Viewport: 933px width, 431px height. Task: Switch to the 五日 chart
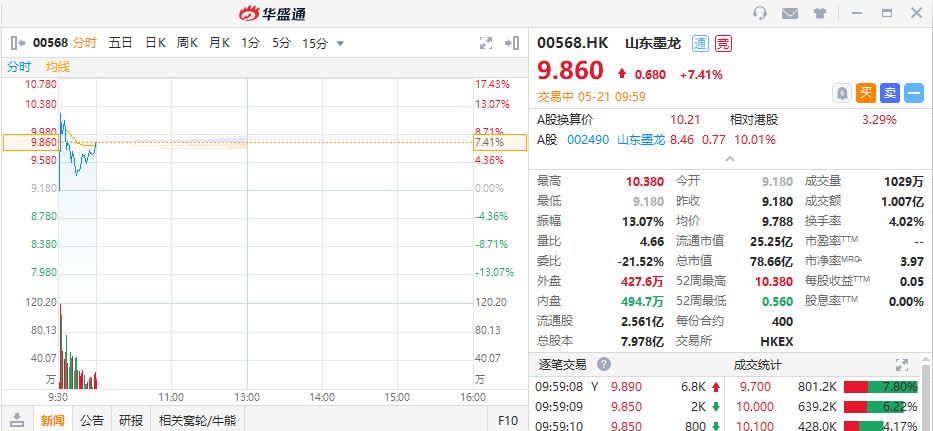pos(120,43)
